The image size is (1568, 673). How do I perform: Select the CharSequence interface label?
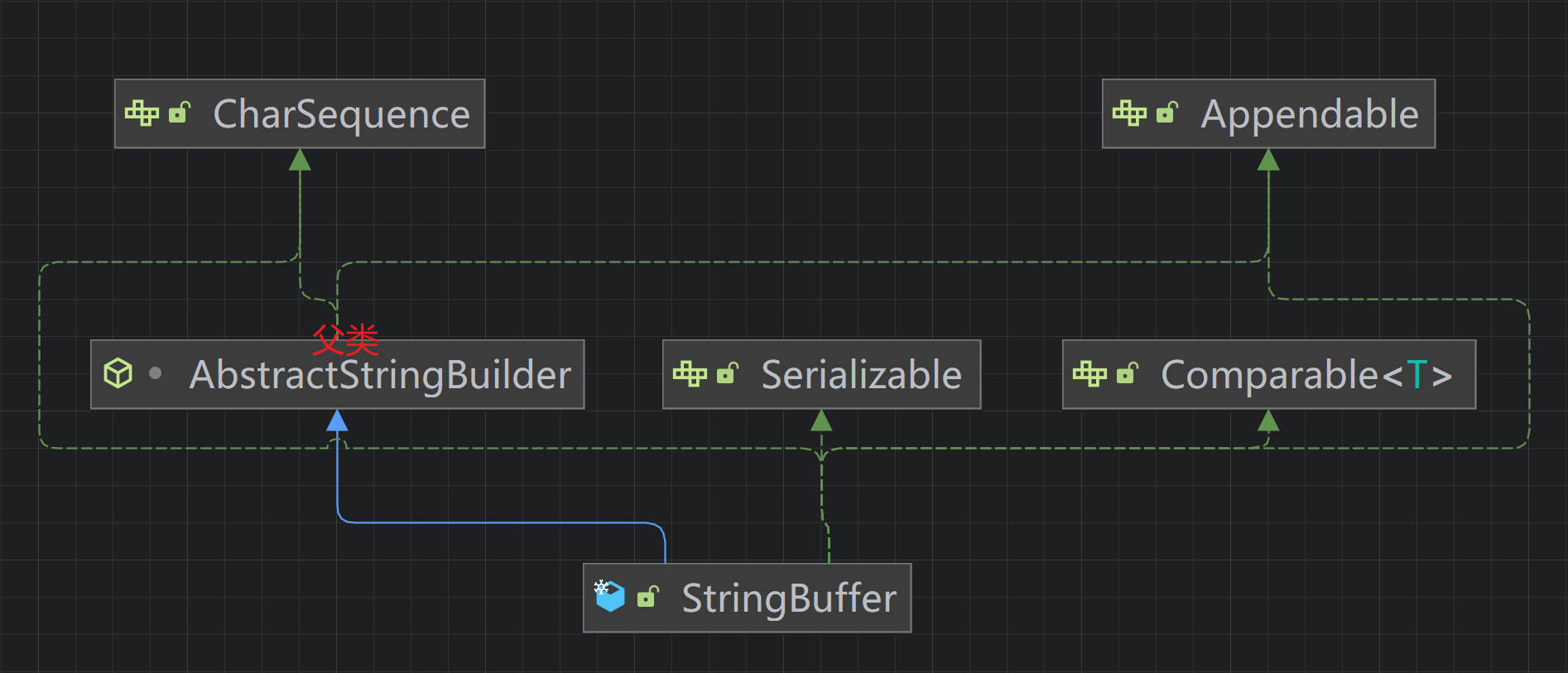coord(341,114)
